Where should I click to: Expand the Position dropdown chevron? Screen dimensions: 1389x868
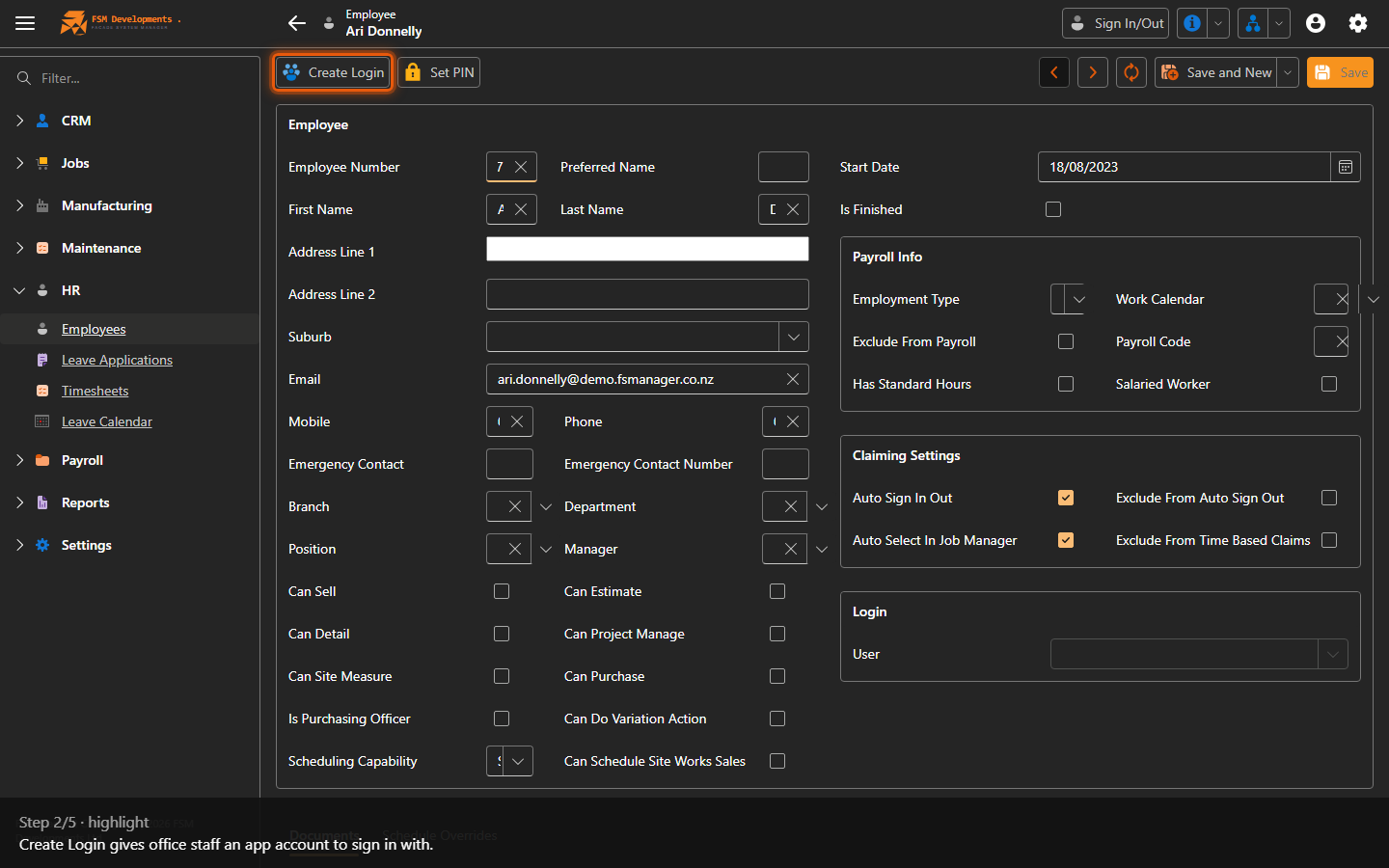click(546, 549)
